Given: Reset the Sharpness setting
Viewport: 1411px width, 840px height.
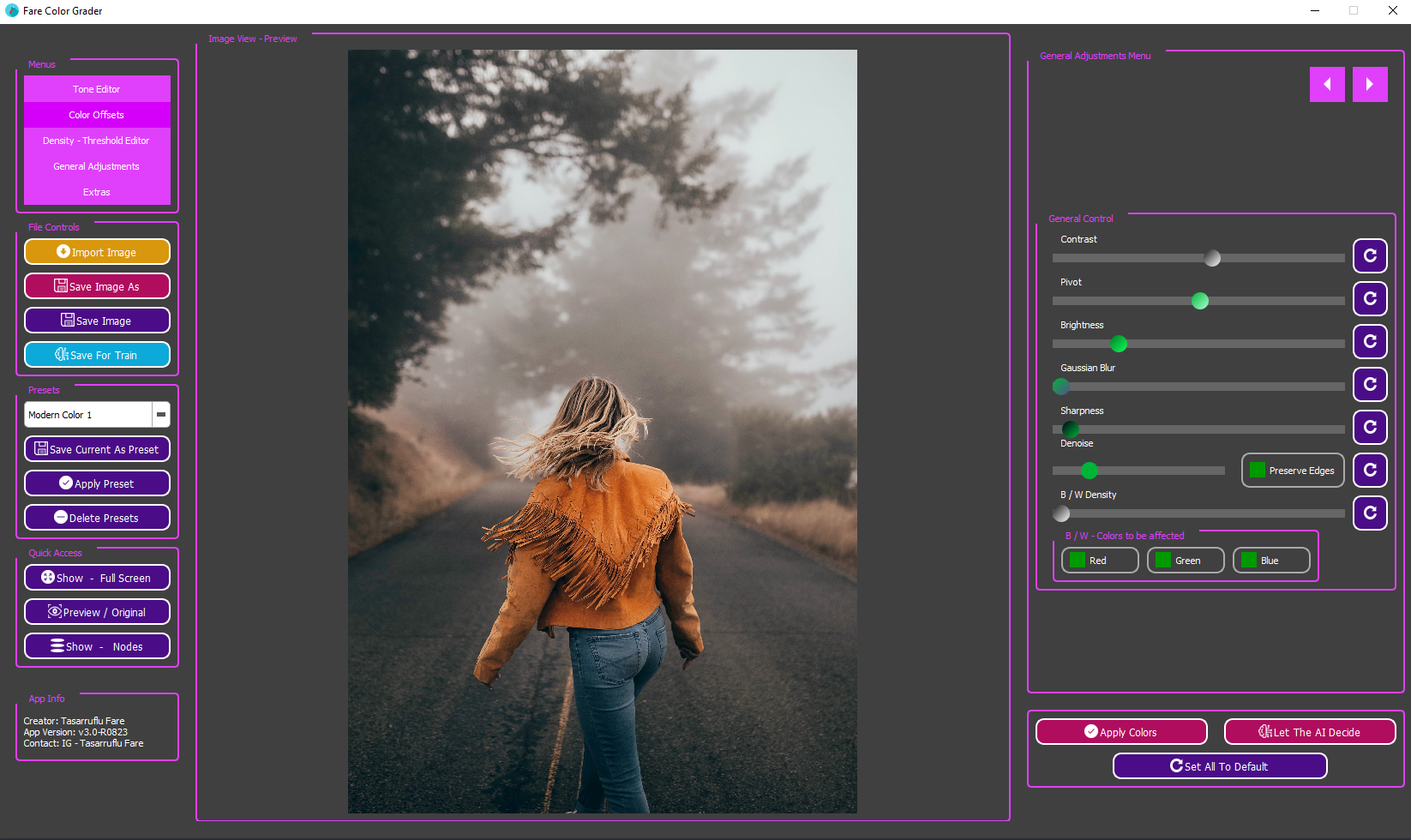Looking at the screenshot, I should (x=1369, y=427).
